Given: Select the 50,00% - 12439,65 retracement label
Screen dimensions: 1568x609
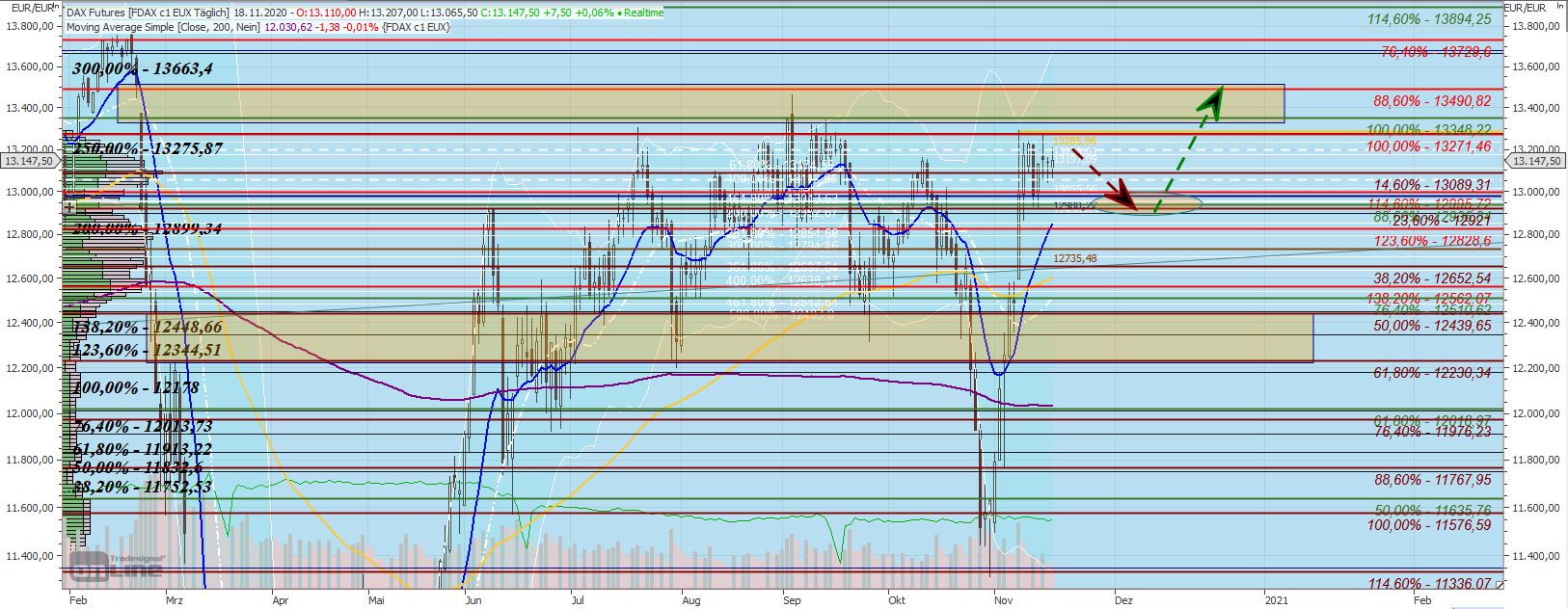Looking at the screenshot, I should point(1433,327).
